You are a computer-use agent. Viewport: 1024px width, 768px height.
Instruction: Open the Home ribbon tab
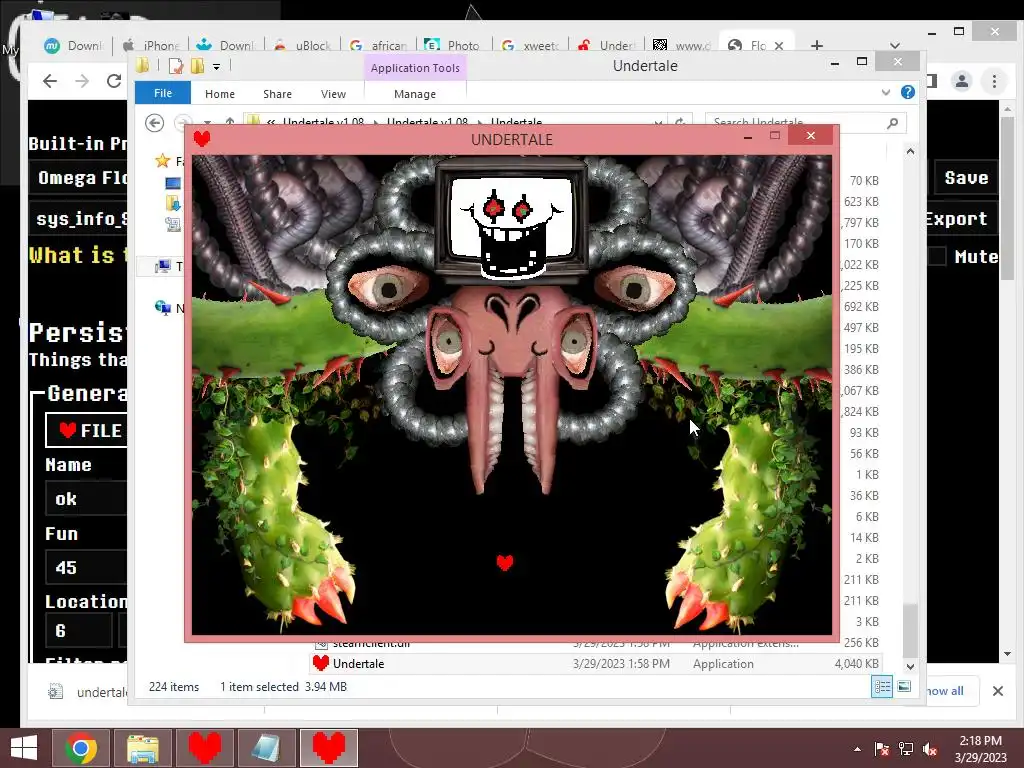point(219,94)
